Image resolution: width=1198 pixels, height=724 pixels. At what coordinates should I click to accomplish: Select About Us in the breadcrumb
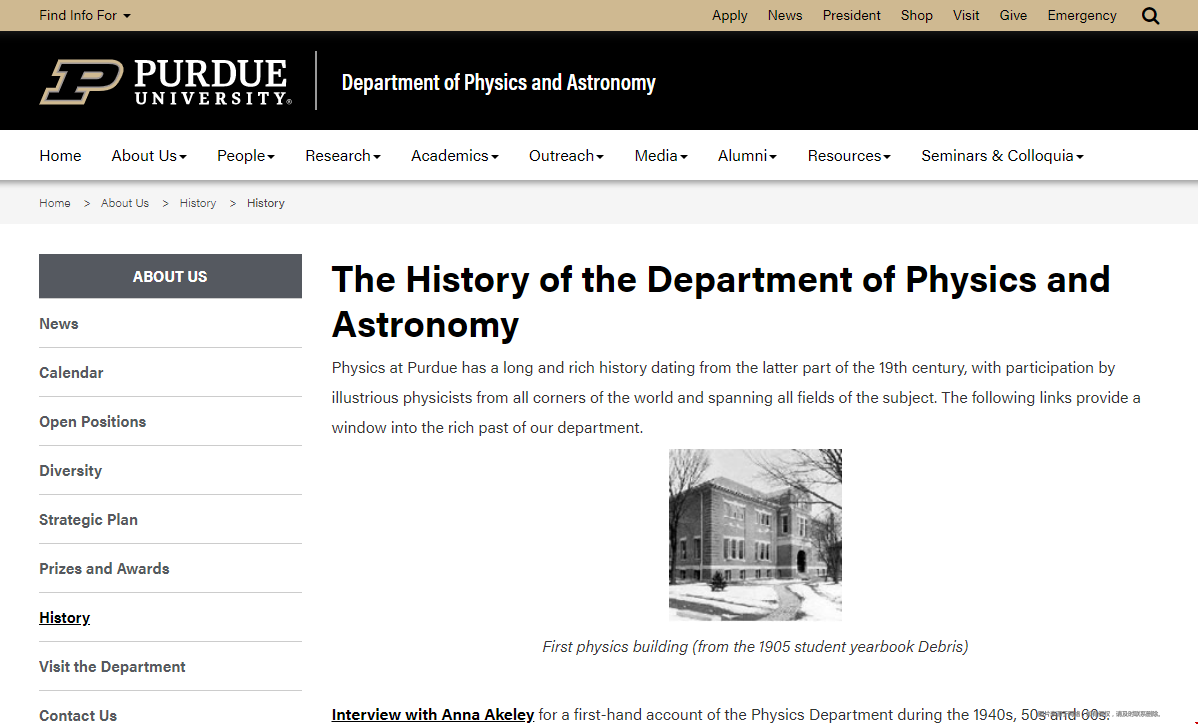125,203
